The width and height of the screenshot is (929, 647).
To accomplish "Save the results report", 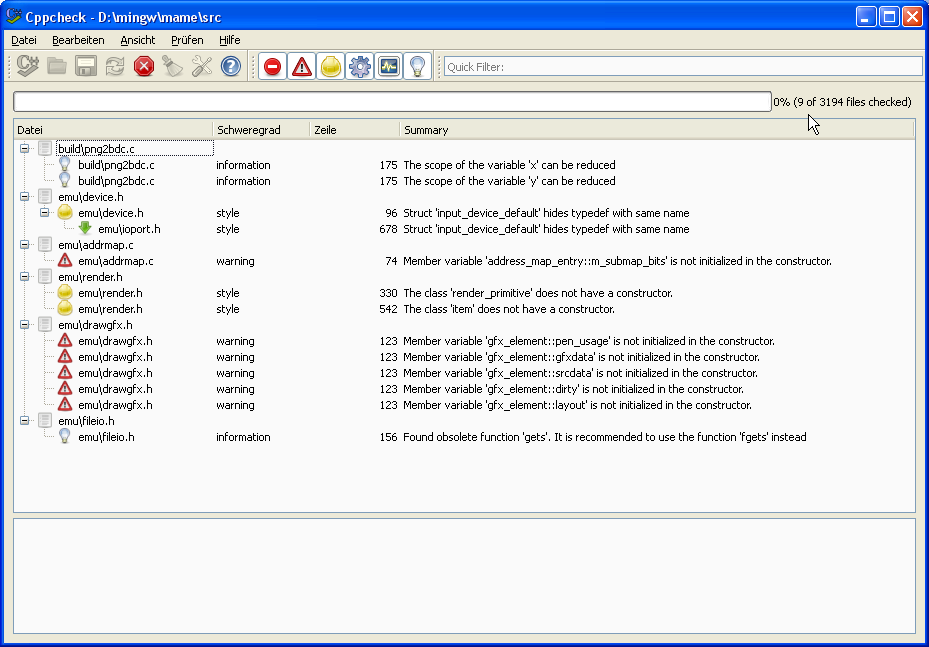I will tap(85, 66).
